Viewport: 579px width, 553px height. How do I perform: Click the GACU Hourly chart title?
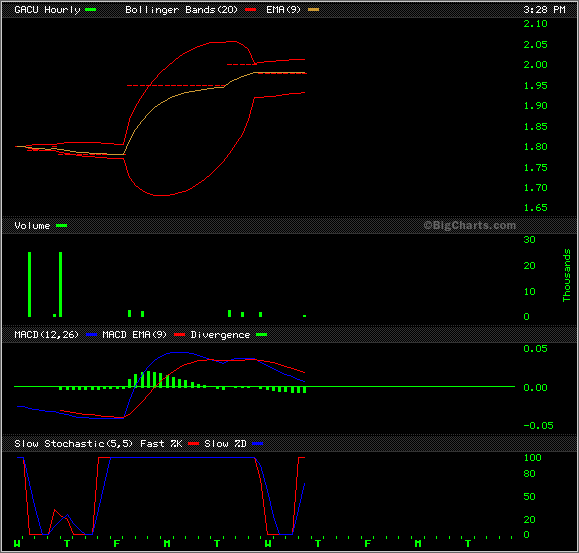point(47,10)
